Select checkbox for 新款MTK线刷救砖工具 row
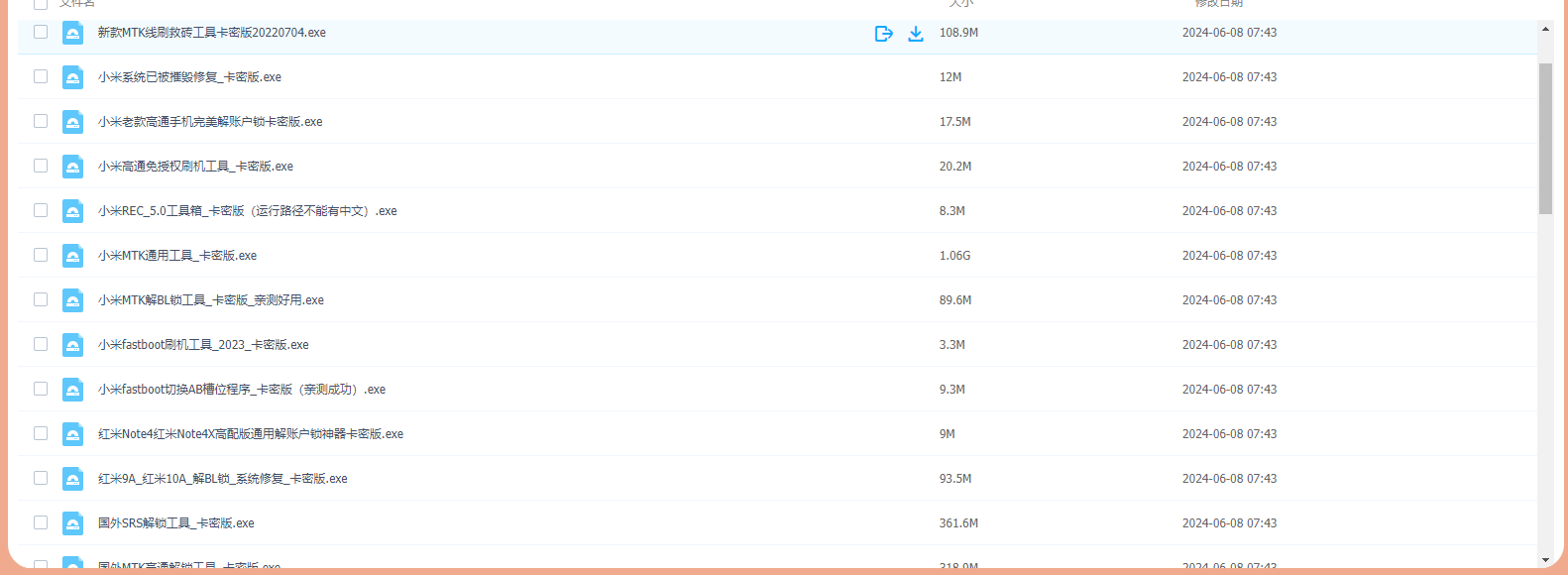 [41, 32]
